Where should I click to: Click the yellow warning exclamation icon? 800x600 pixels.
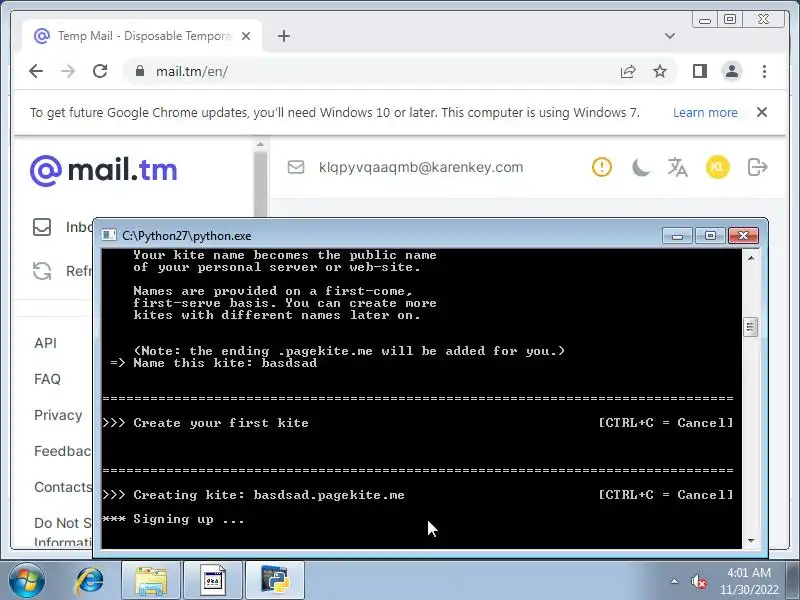pyautogui.click(x=602, y=167)
